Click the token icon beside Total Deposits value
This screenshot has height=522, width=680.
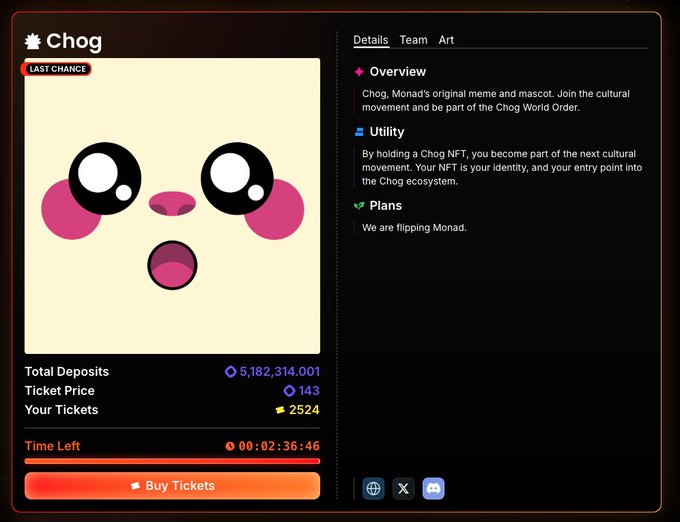[x=231, y=372]
